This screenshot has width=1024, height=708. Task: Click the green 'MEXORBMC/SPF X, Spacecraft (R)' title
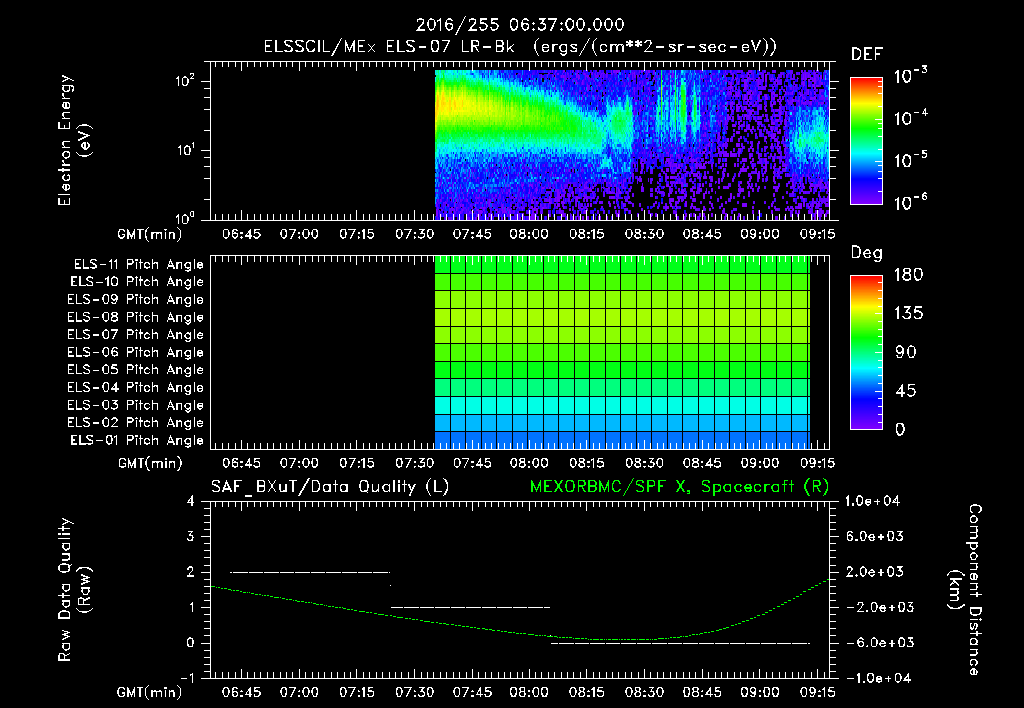[x=679, y=487]
